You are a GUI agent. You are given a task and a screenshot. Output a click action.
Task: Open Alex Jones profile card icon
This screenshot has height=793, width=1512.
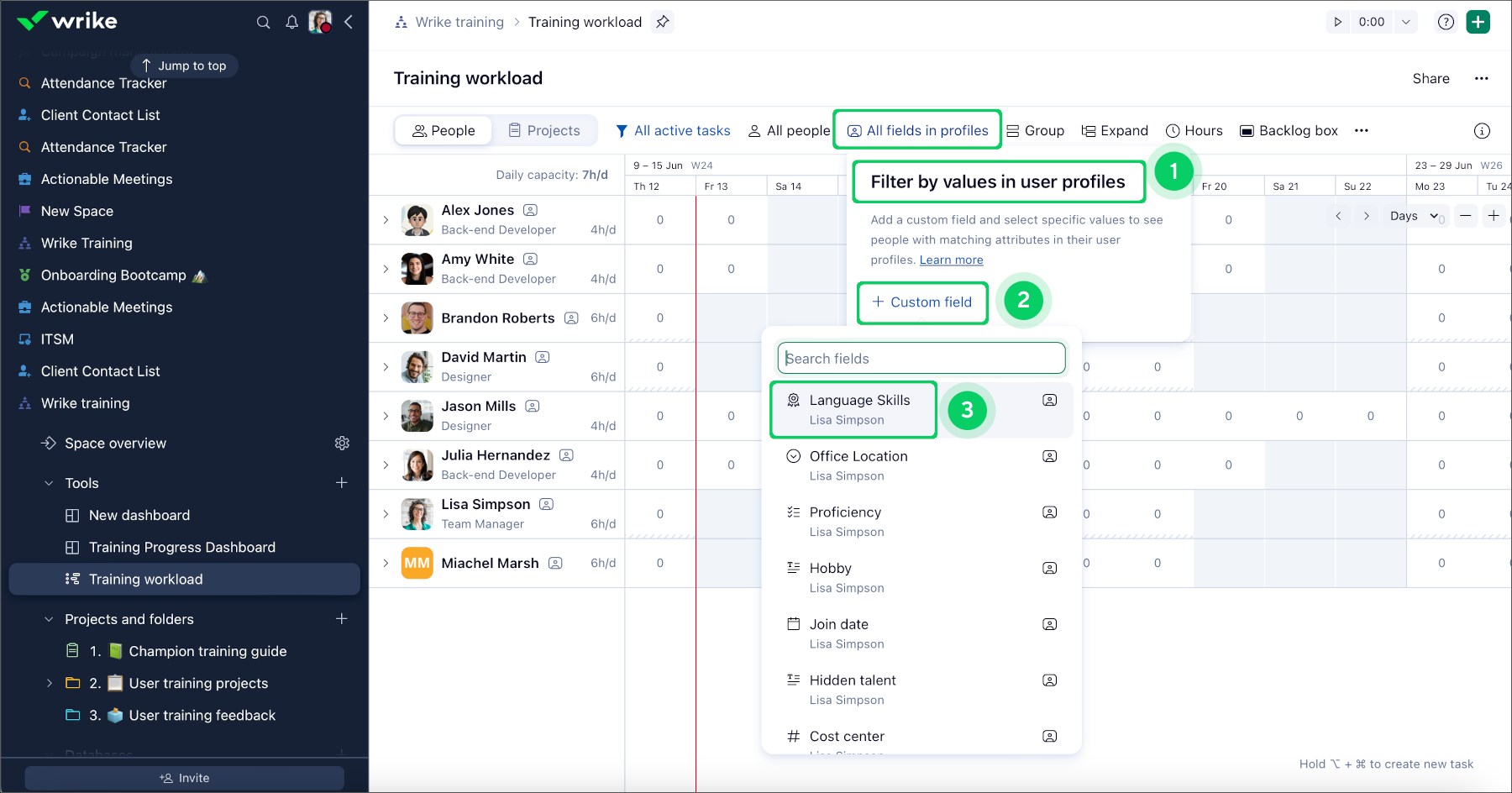530,210
